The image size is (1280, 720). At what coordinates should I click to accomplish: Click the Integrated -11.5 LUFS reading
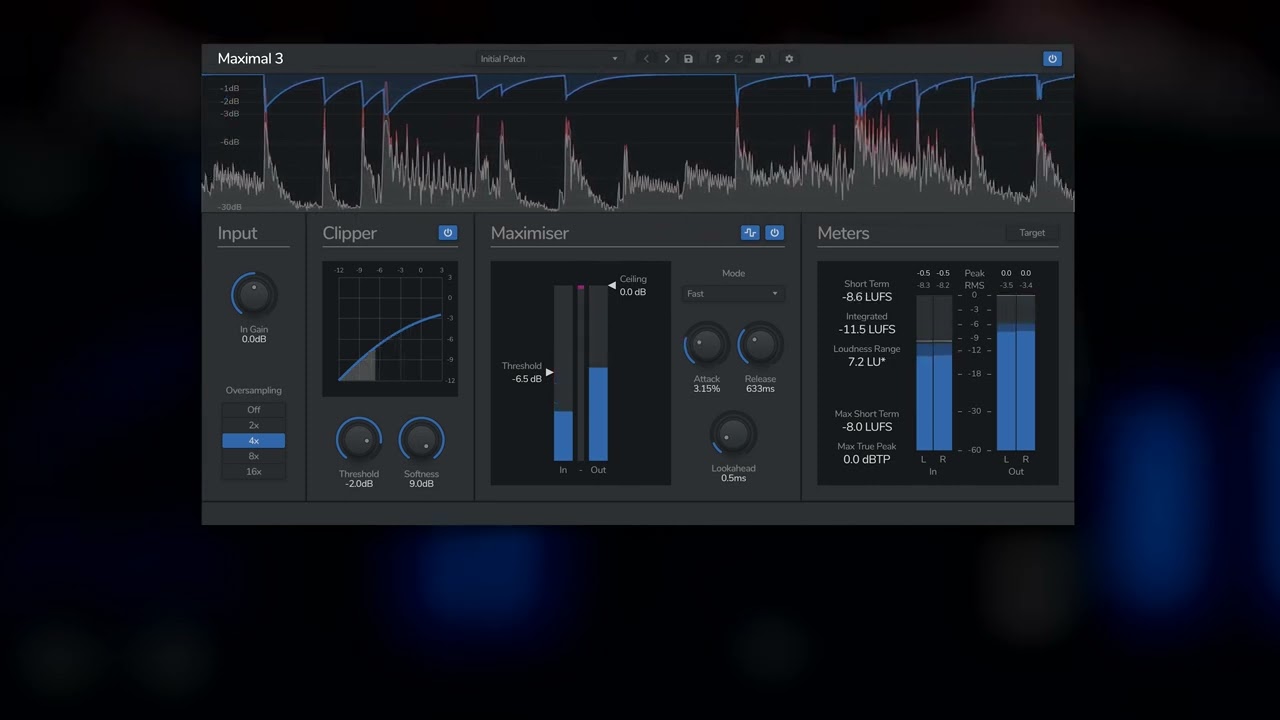tap(866, 329)
